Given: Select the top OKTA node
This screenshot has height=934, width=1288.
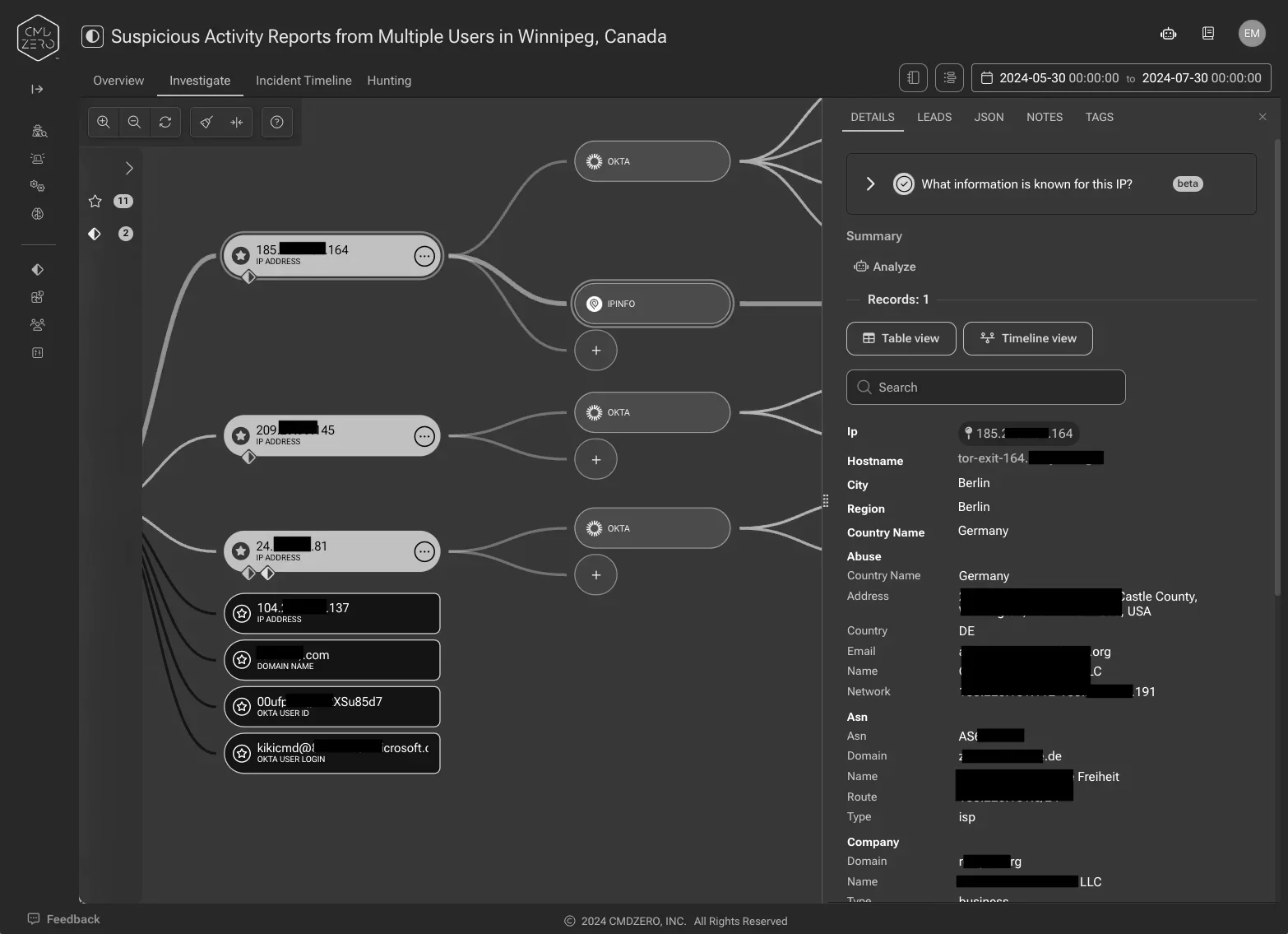Looking at the screenshot, I should [x=652, y=161].
